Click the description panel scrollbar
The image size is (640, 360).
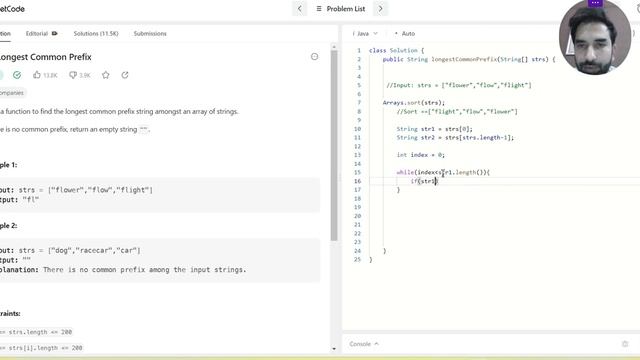334,145
